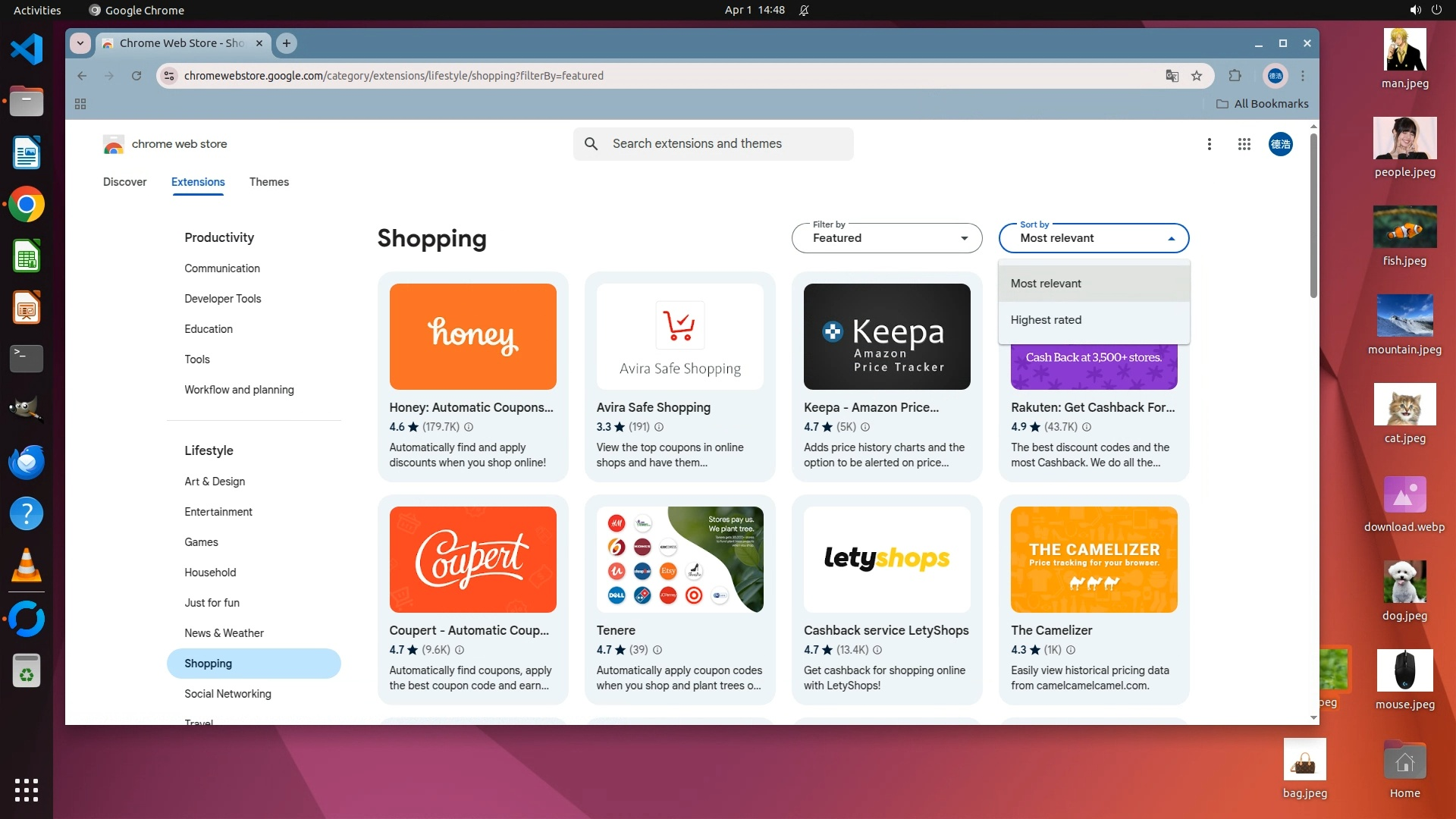This screenshot has width=1456, height=819.
Task: Open Coupert extension thumbnail
Action: coord(472,560)
